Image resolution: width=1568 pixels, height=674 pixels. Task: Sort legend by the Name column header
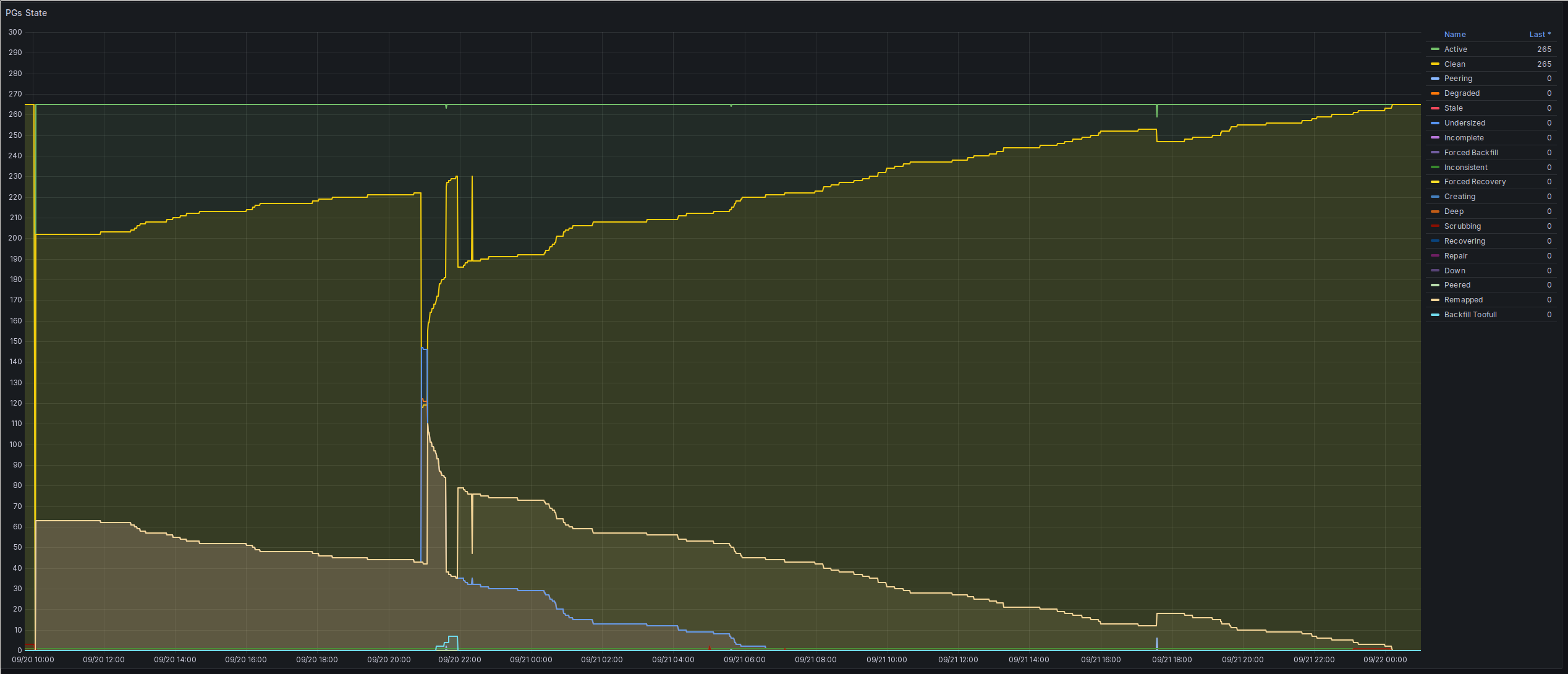click(1454, 35)
